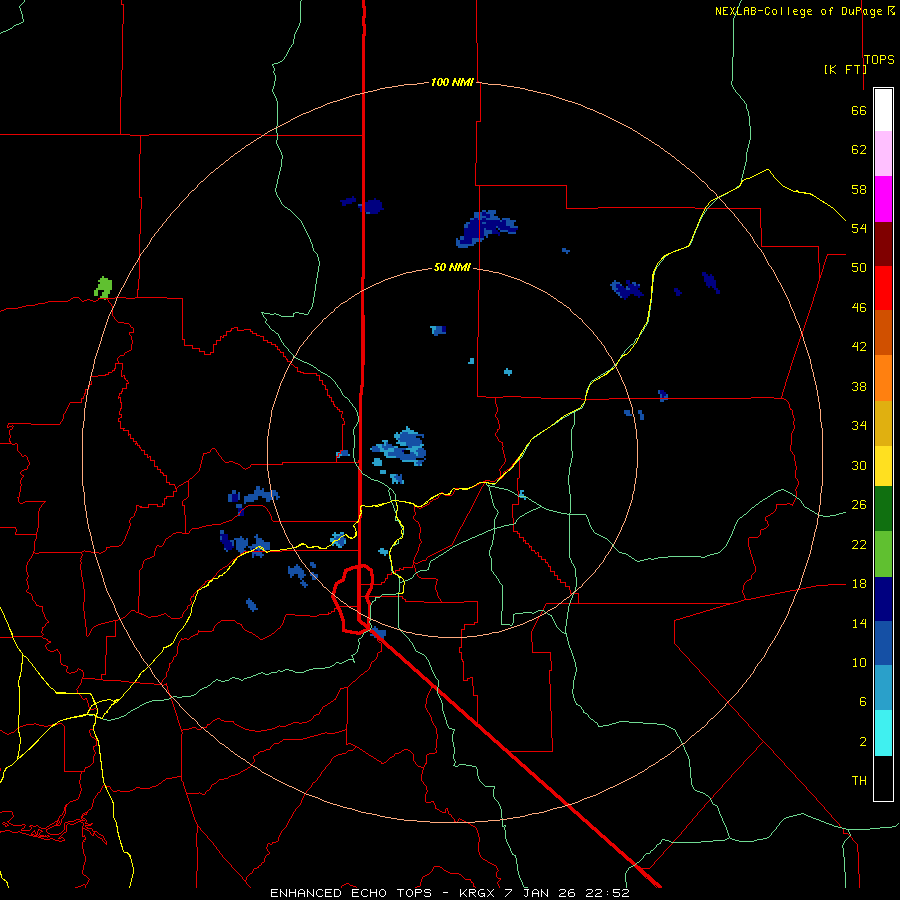Click the gold legend color band

[883, 423]
